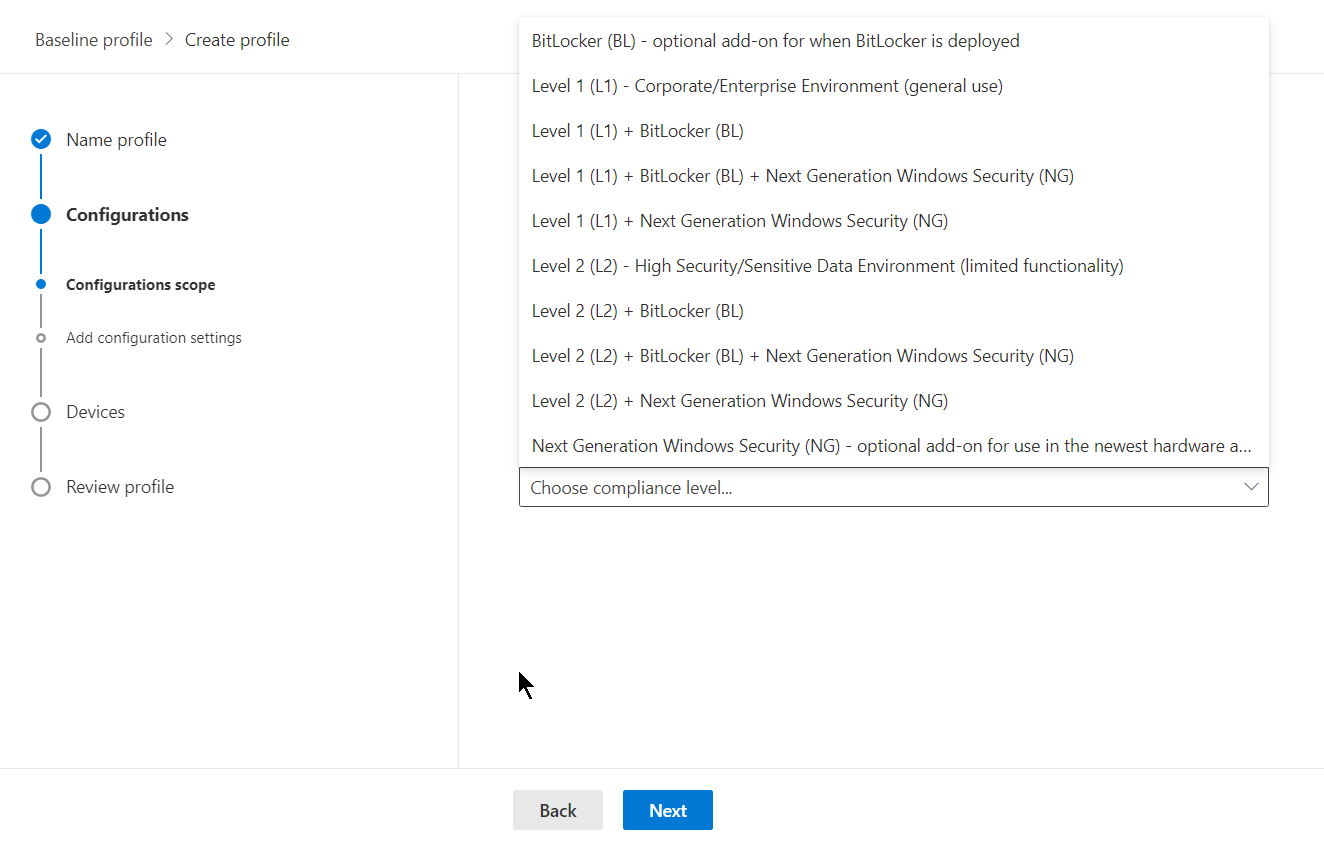The height and width of the screenshot is (841, 1324).
Task: Click the Devices step circle icon
Action: coord(41,412)
